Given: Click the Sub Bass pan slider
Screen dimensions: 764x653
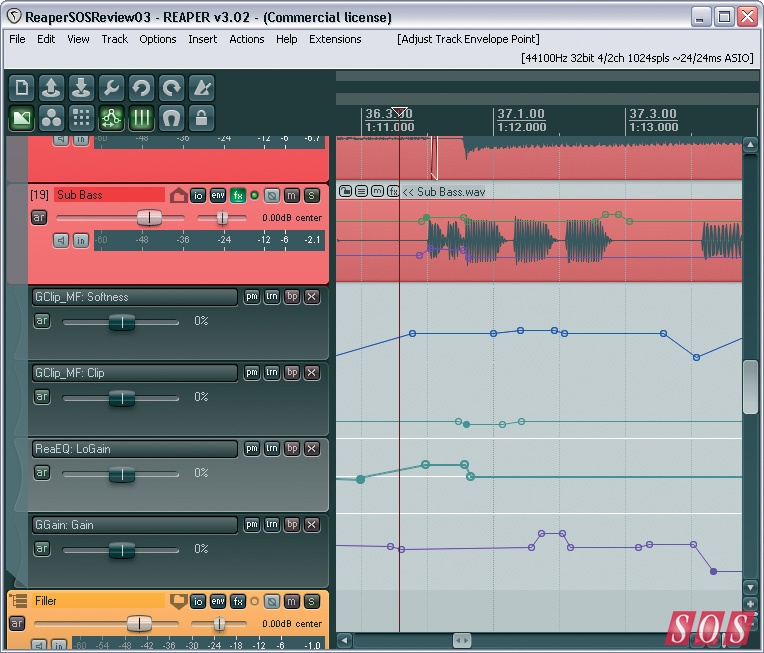Looking at the screenshot, I should (x=222, y=218).
